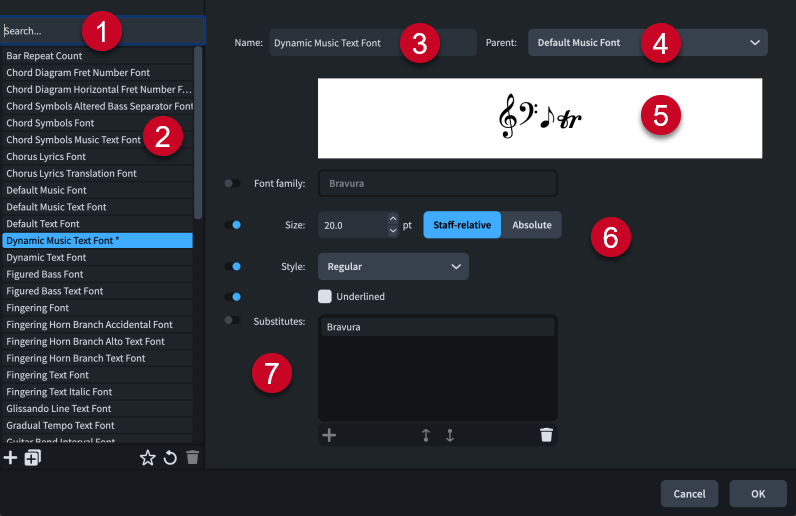Move substitute font down
Image resolution: width=796 pixels, height=516 pixels.
450,435
